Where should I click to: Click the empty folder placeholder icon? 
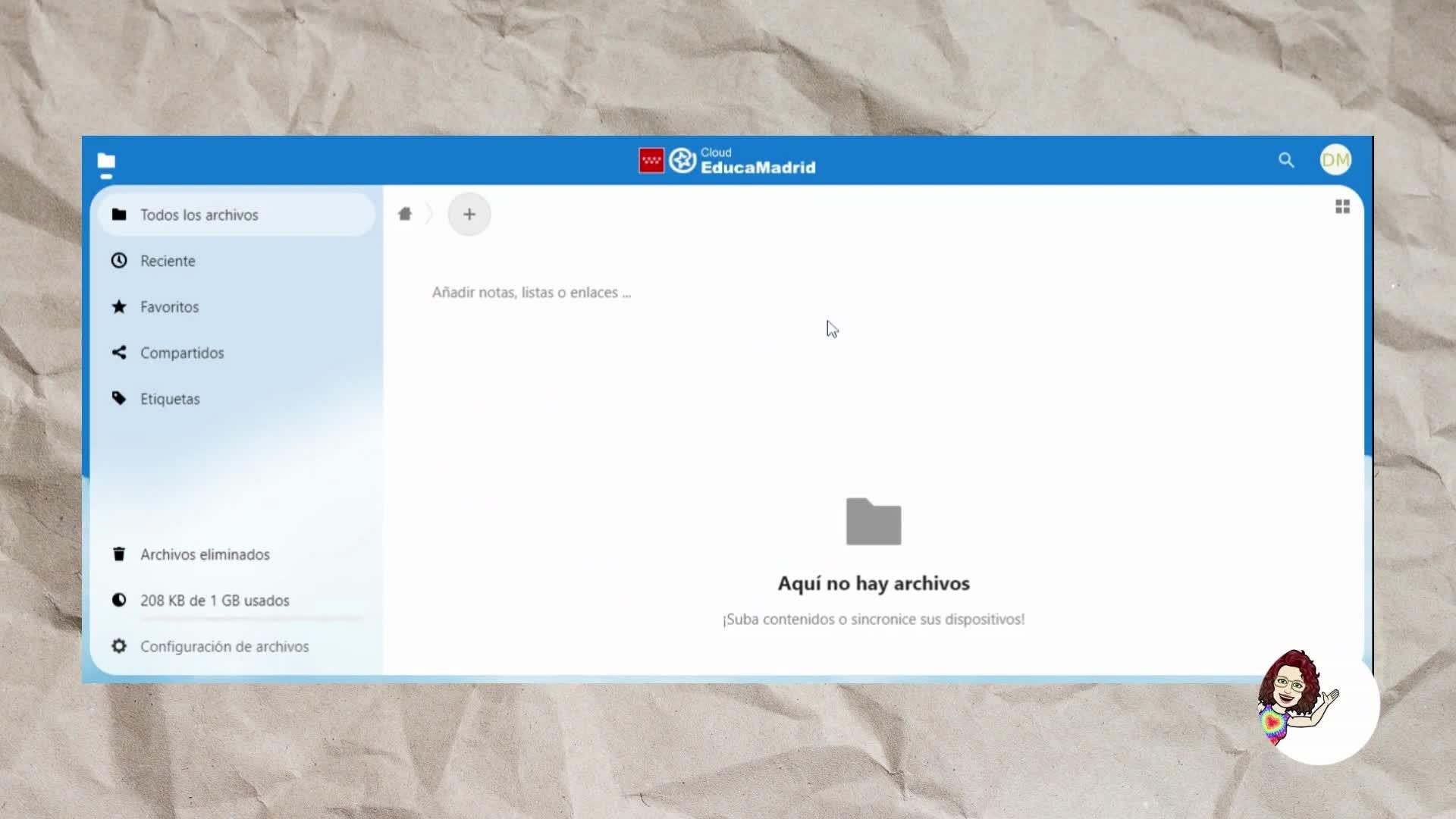[x=874, y=522]
